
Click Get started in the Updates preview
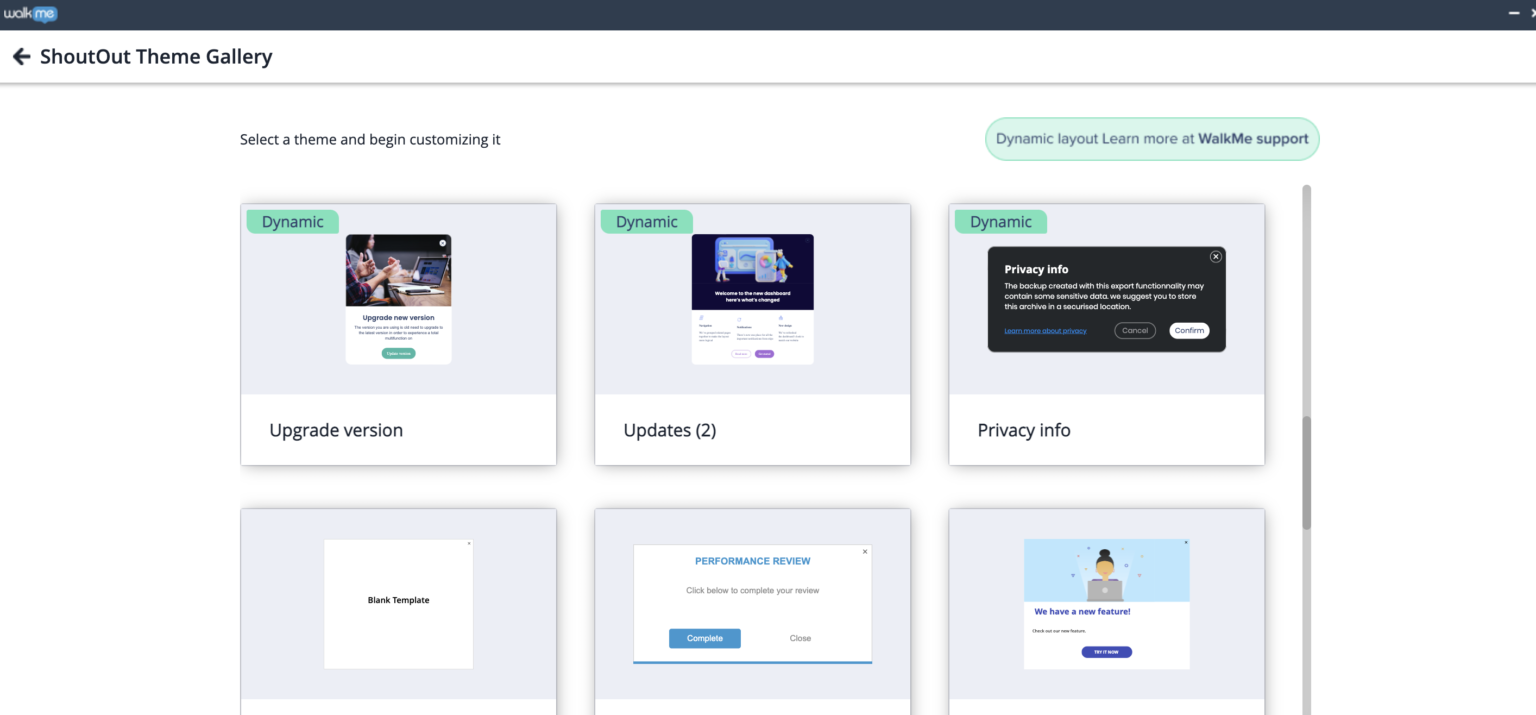point(764,353)
